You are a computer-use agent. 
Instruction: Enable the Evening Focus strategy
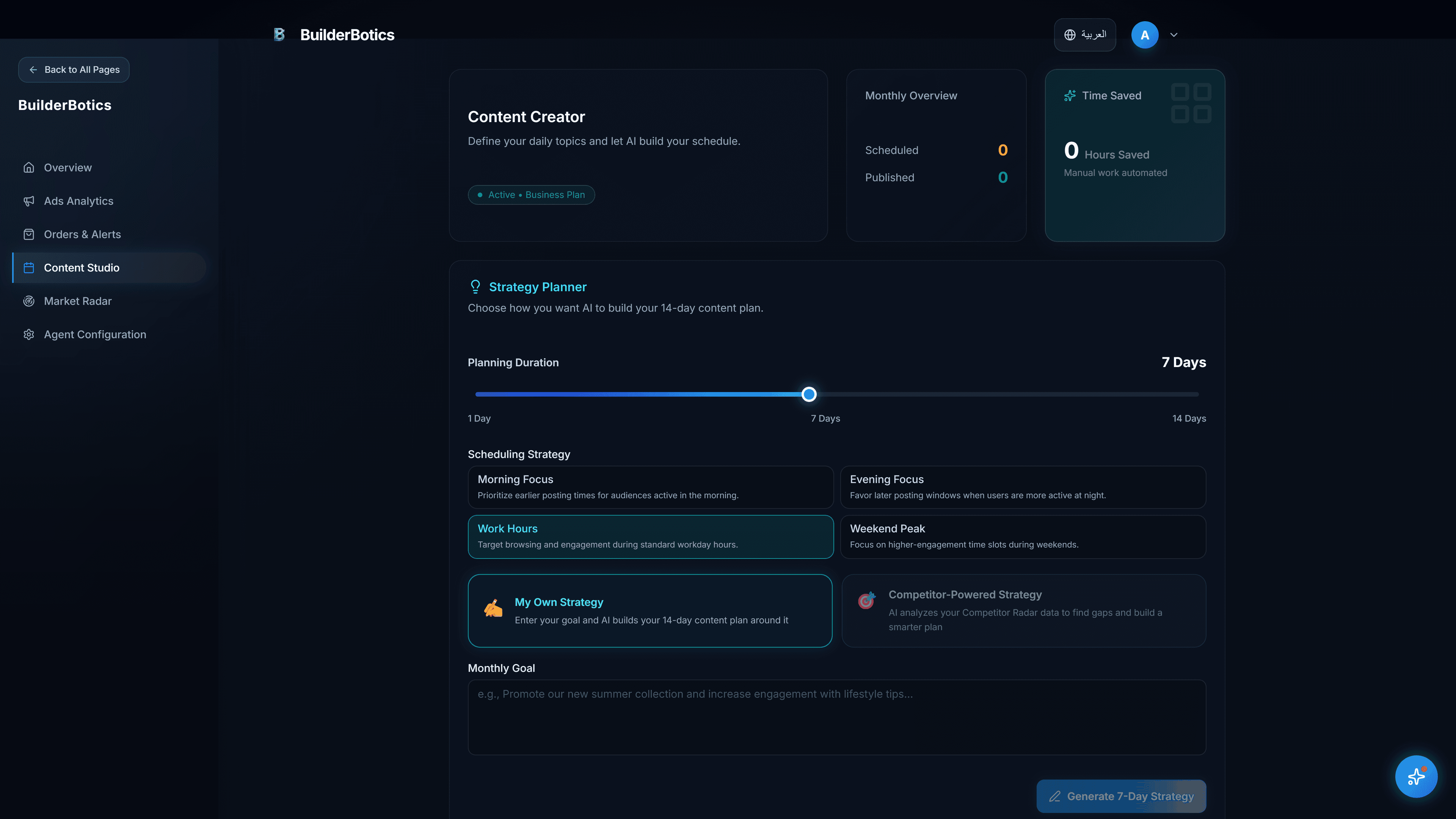1023,486
